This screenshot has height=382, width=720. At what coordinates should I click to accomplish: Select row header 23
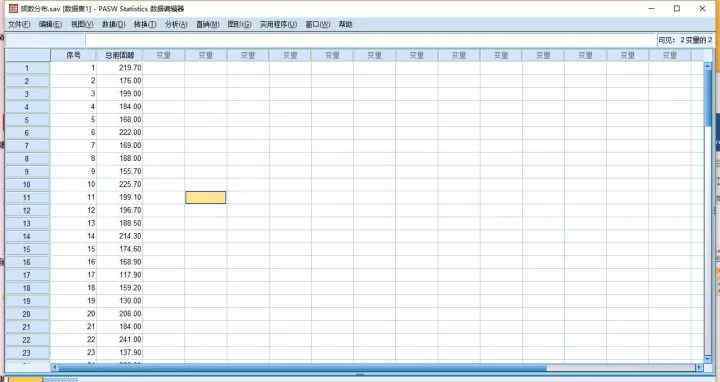[x=27, y=353]
